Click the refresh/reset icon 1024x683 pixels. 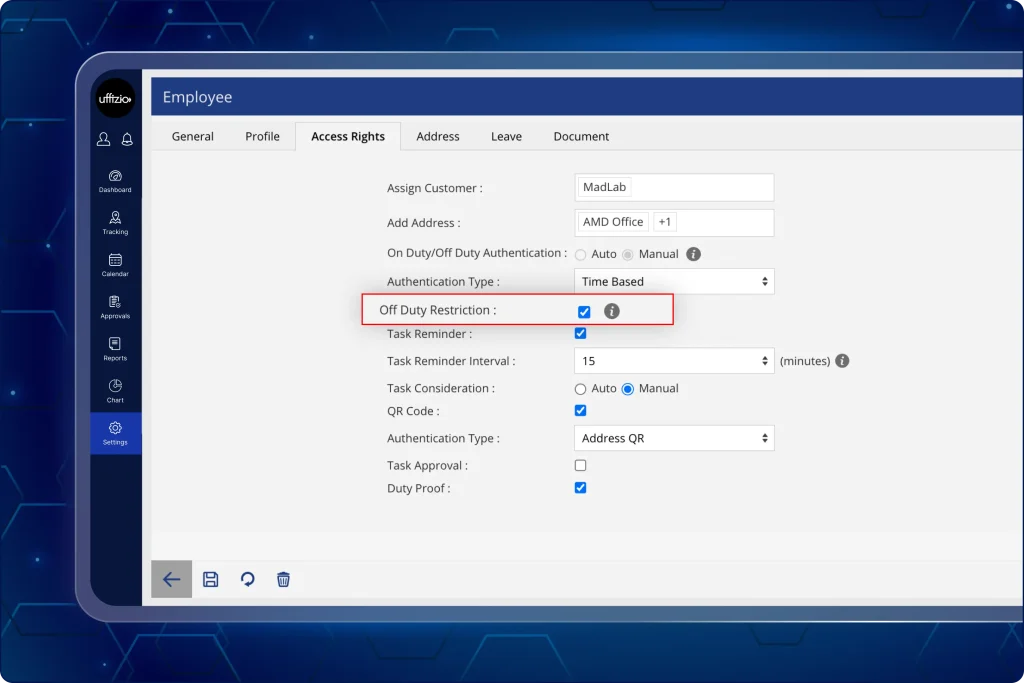tap(248, 579)
